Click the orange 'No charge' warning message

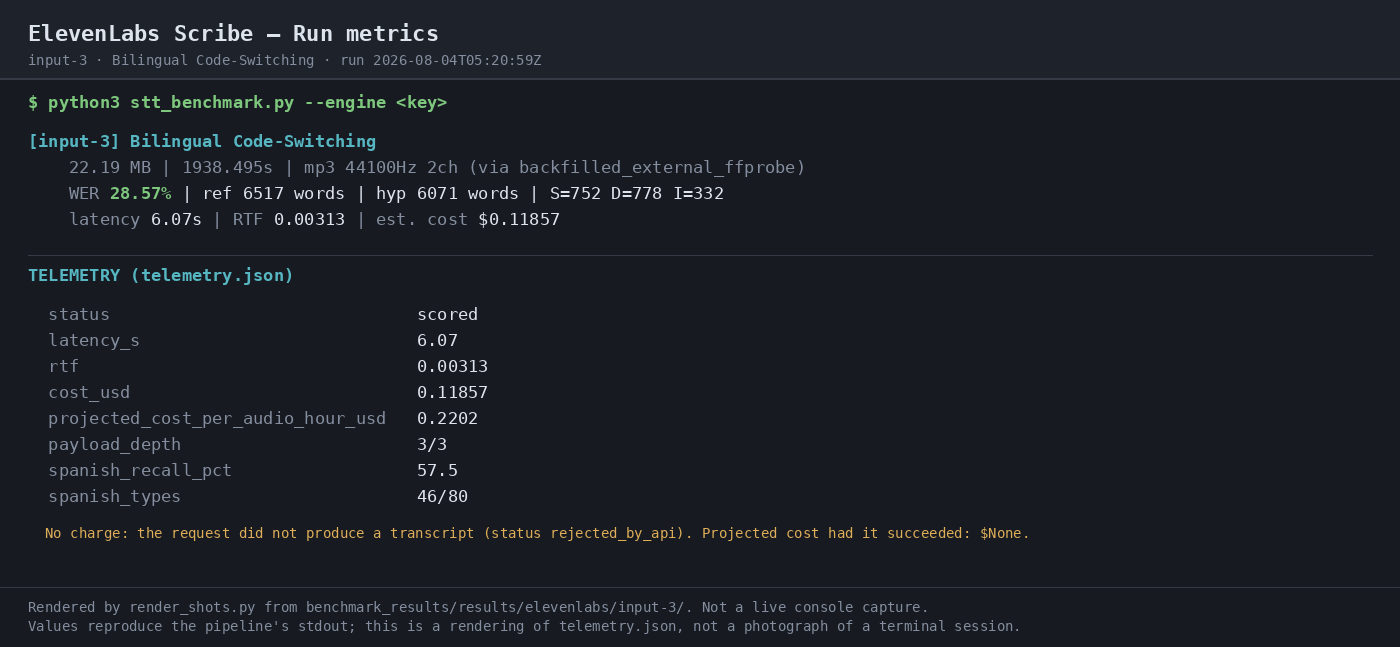tap(537, 534)
